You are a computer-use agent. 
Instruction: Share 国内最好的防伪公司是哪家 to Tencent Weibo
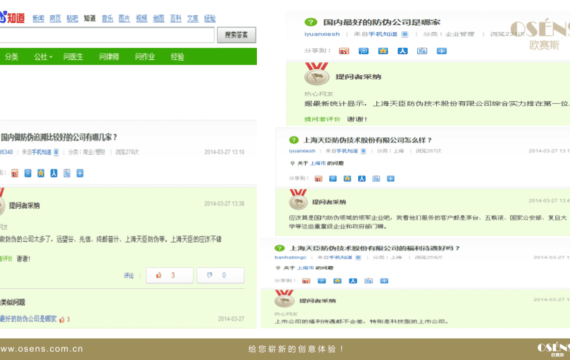coord(364,51)
